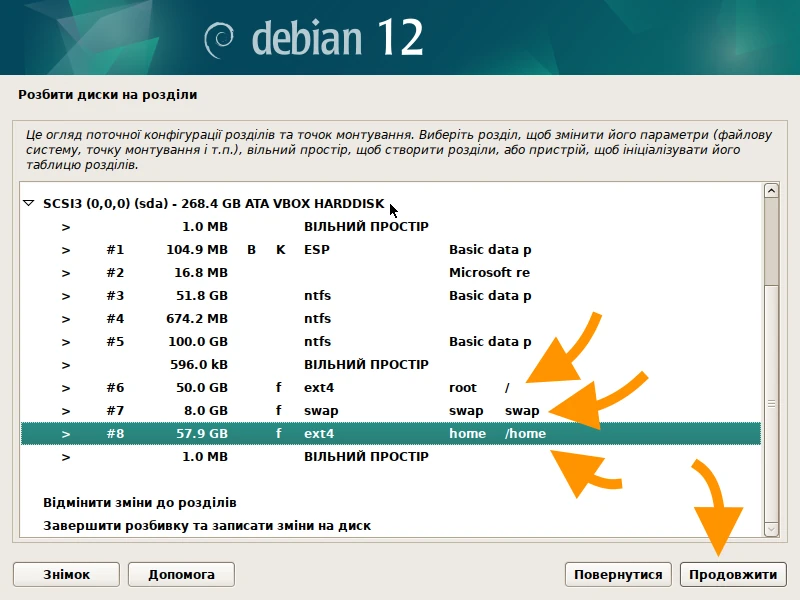This screenshot has width=800, height=600.
Task: Click the Debian swirl logo
Action: point(219,40)
